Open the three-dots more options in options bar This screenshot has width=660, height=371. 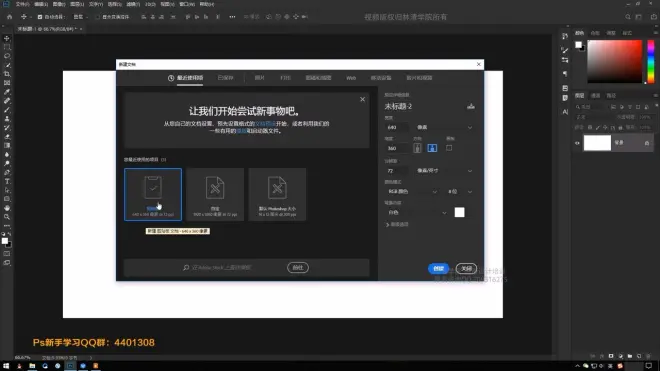(232, 17)
